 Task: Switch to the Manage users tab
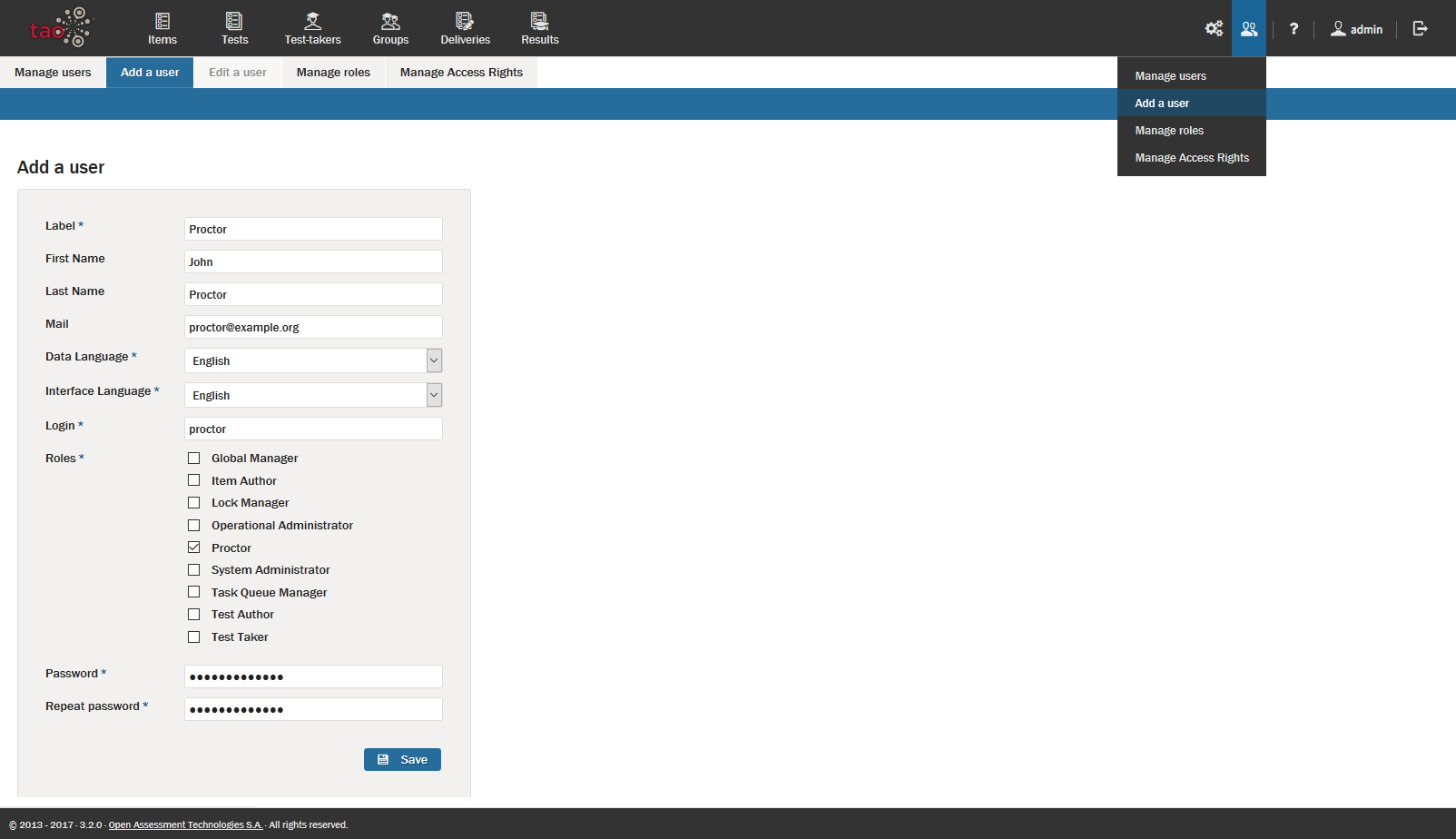[x=53, y=73]
